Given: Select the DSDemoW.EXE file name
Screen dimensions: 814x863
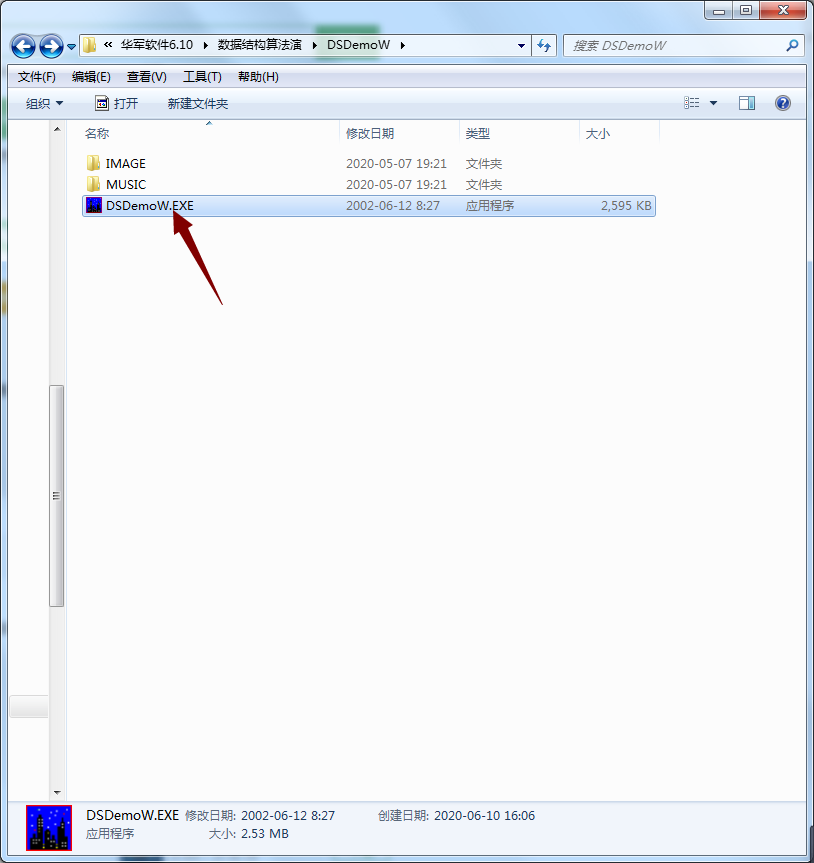Looking at the screenshot, I should [150, 205].
